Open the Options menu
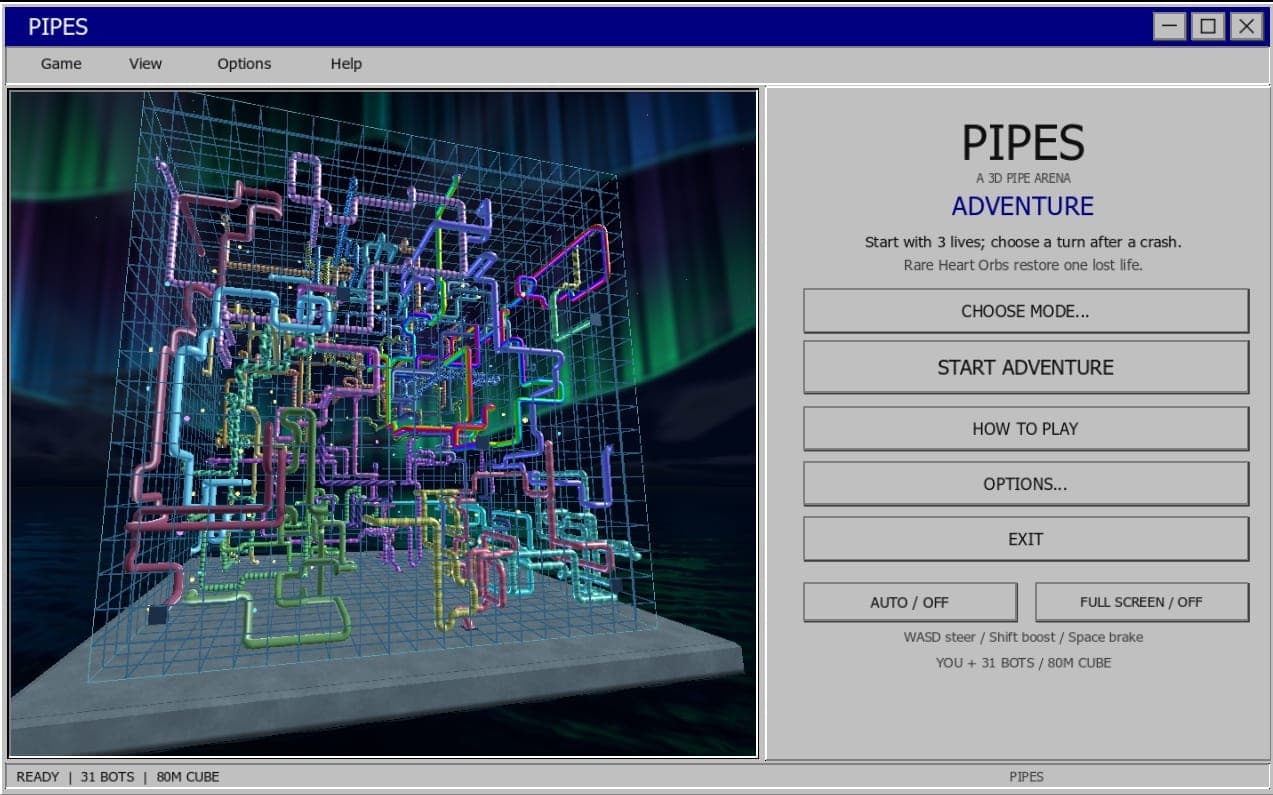This screenshot has height=795, width=1273. click(x=244, y=64)
